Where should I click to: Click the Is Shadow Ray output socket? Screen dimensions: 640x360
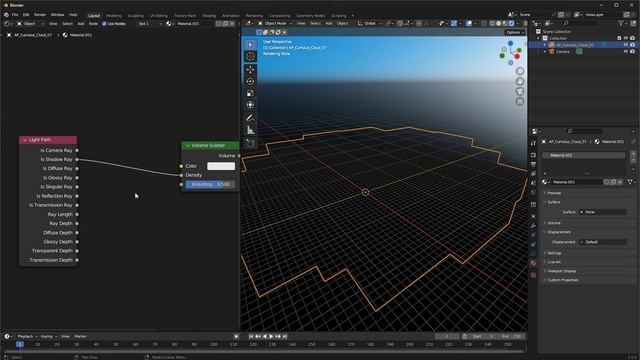(77, 160)
